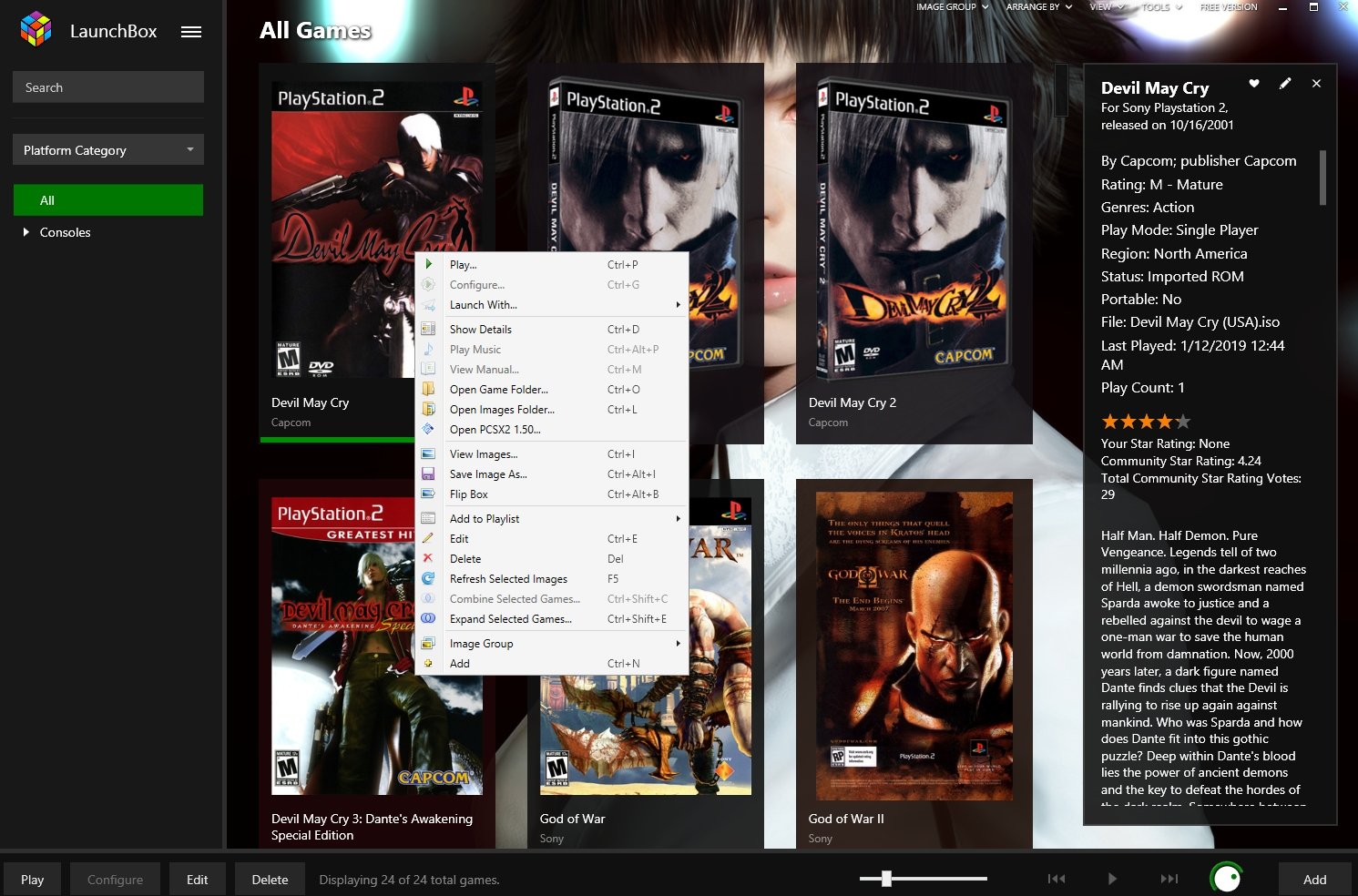The height and width of the screenshot is (896, 1358).
Task: Click the Expand Selected Games icon
Action: [x=428, y=618]
